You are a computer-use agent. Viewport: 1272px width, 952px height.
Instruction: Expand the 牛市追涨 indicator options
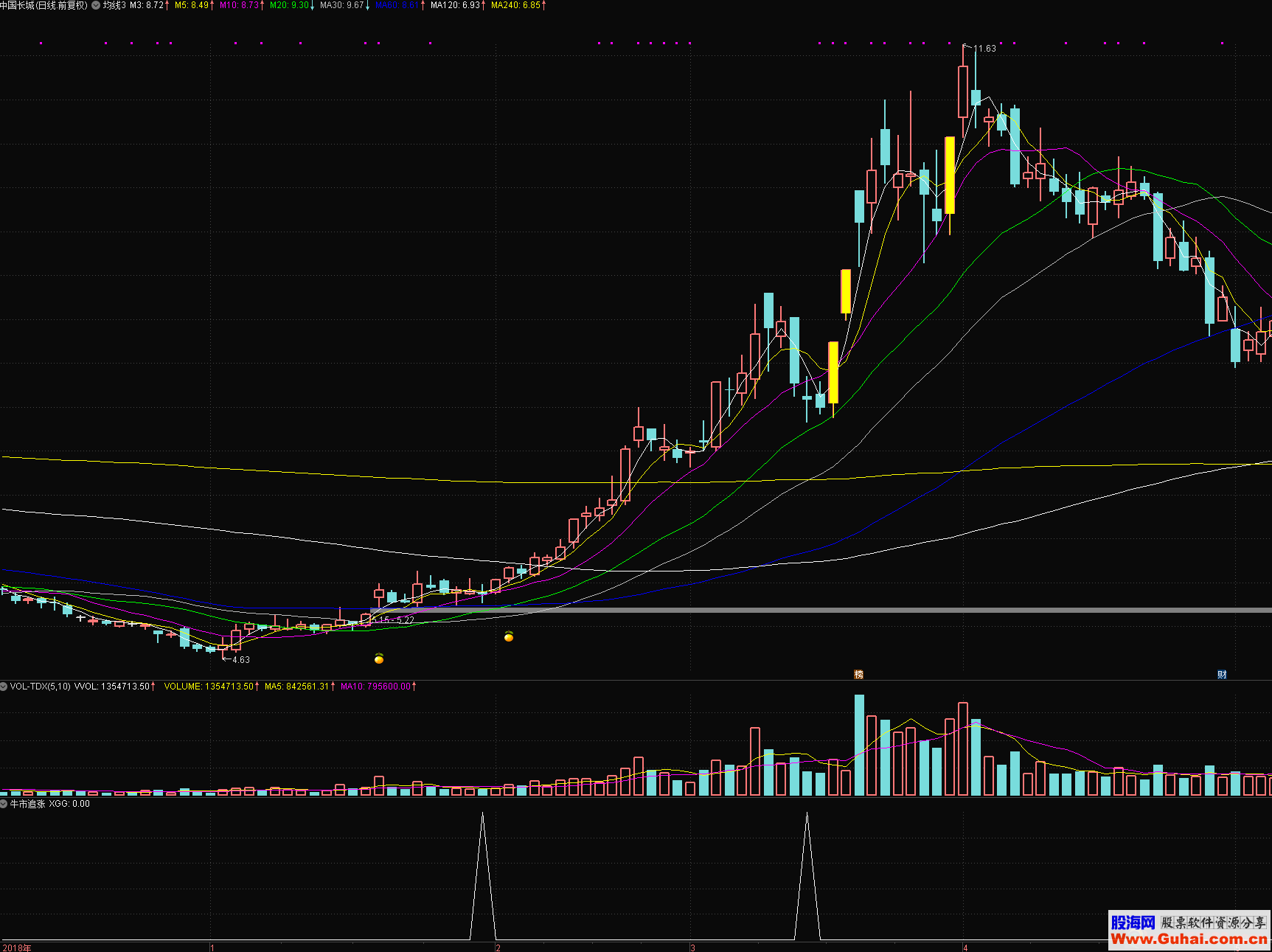tap(4, 804)
